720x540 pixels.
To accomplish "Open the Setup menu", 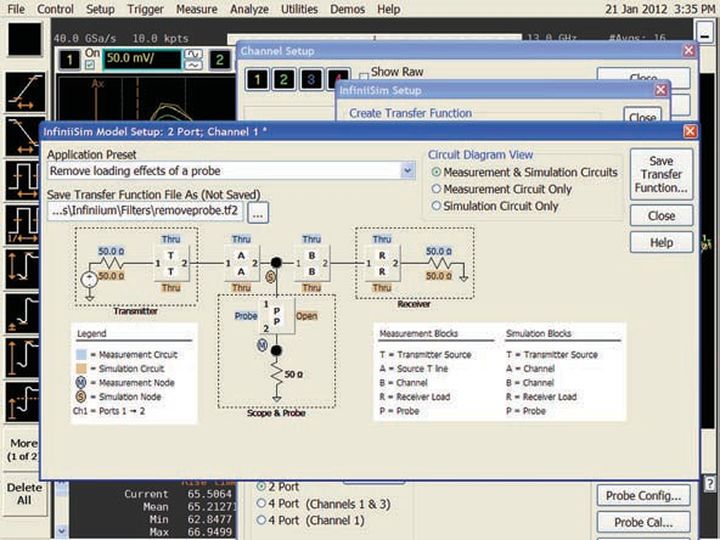I will point(100,9).
